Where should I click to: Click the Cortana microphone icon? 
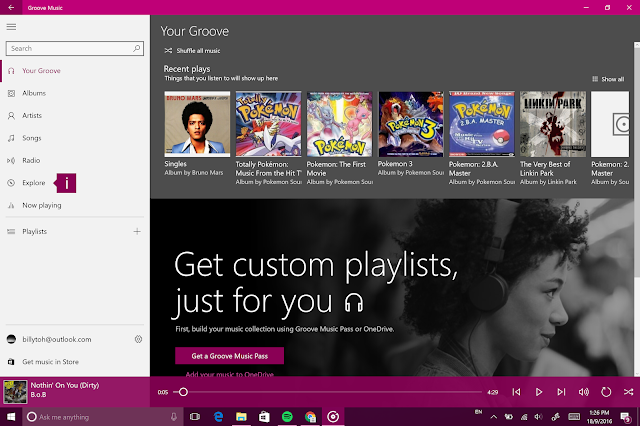click(174, 417)
